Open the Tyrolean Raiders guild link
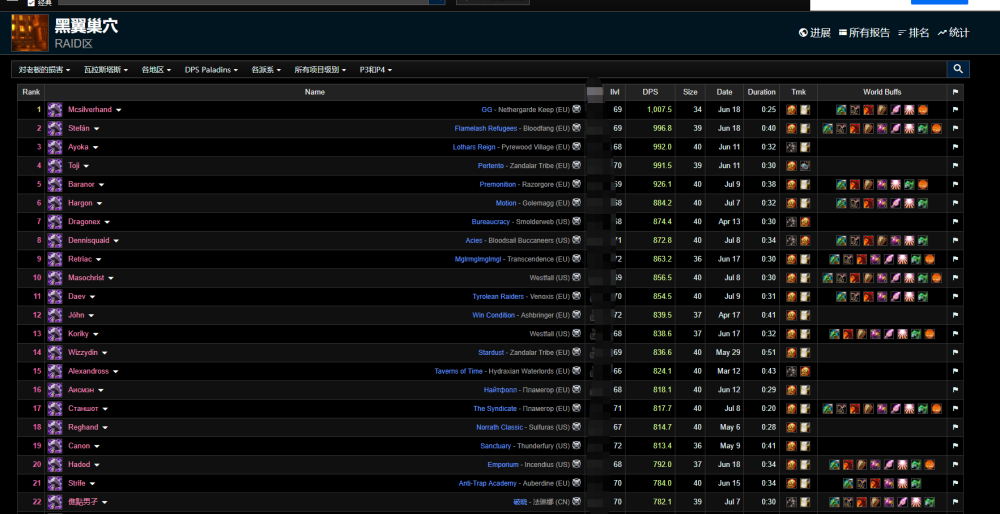This screenshot has height=514, width=1000. [498, 297]
